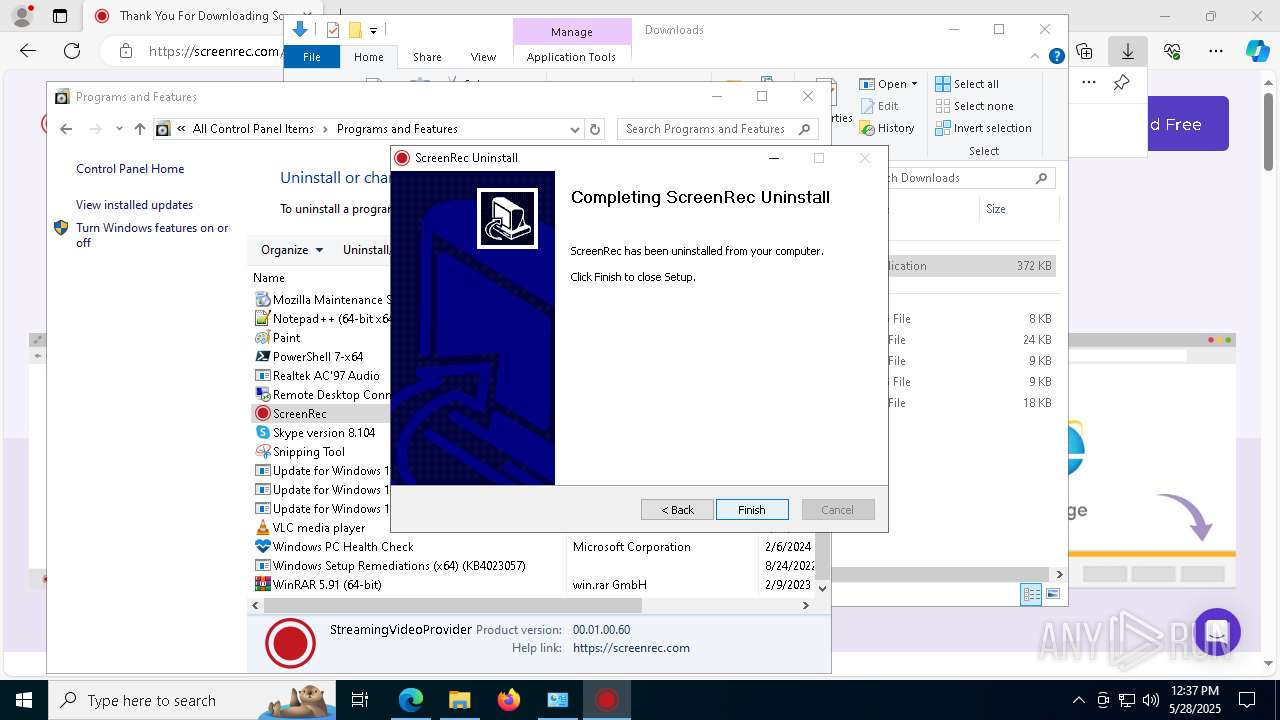The width and height of the screenshot is (1280, 720).
Task: Open Application Tools tab
Action: coord(571,57)
